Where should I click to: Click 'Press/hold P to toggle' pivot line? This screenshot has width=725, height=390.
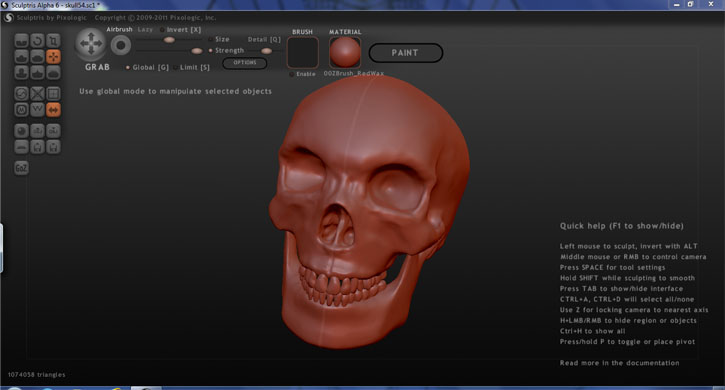coord(627,342)
